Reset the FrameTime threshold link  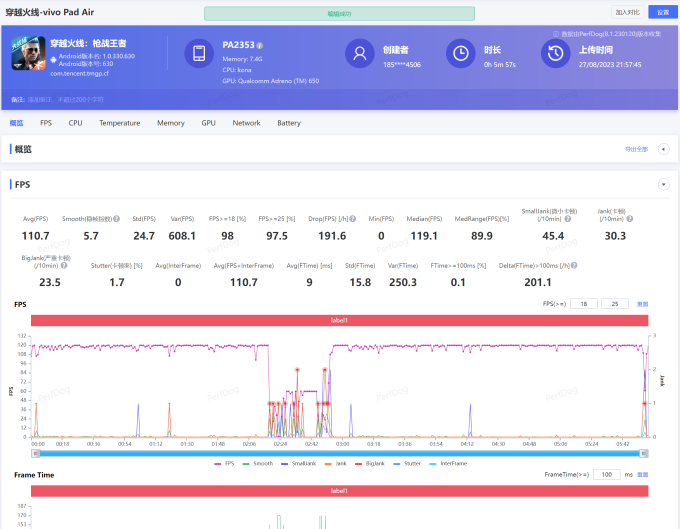(x=642, y=475)
